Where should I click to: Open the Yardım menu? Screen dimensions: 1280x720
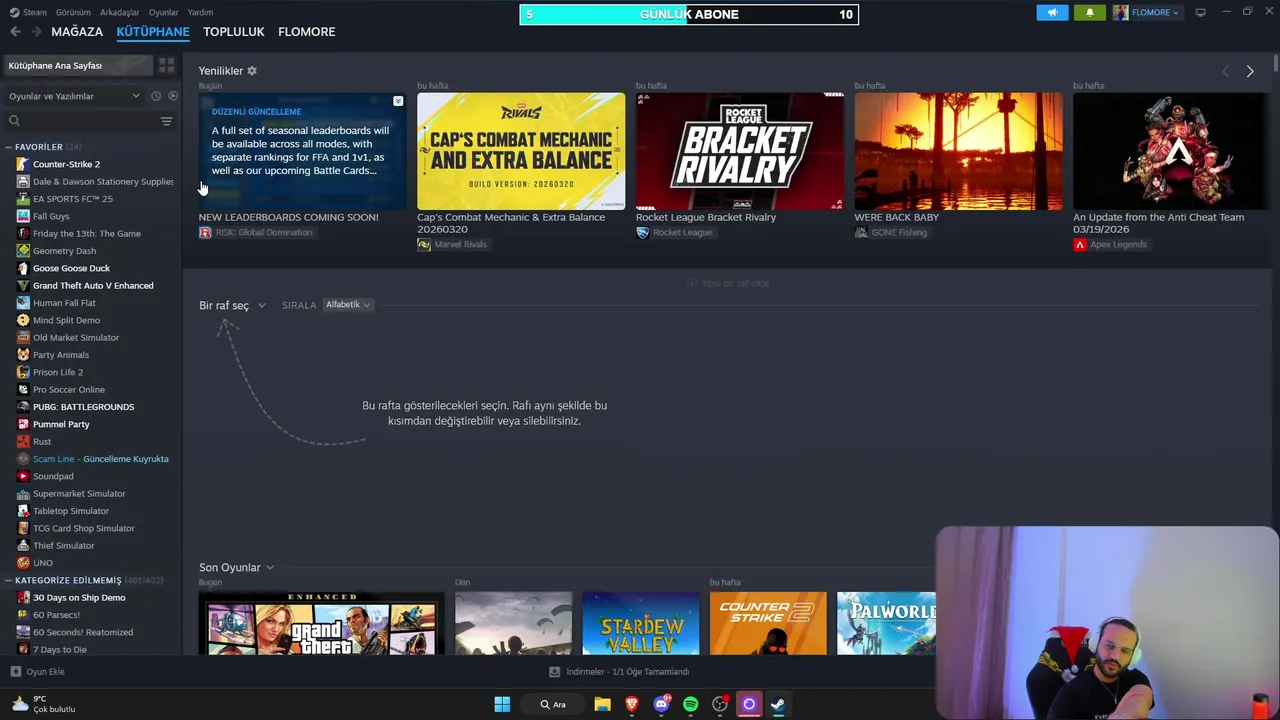200,12
